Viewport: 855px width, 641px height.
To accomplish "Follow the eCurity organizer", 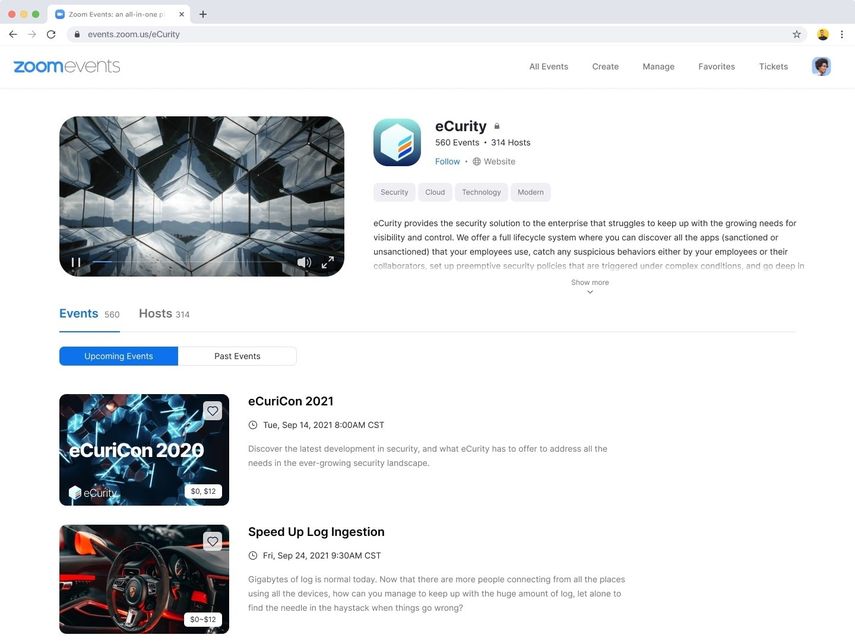I will tap(446, 161).
